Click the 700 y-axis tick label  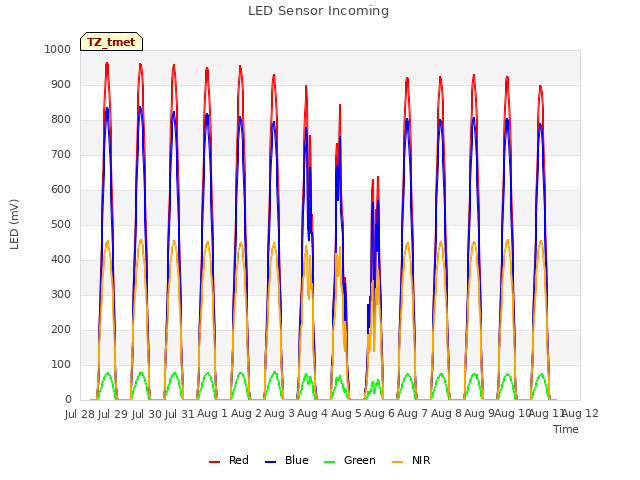61,155
